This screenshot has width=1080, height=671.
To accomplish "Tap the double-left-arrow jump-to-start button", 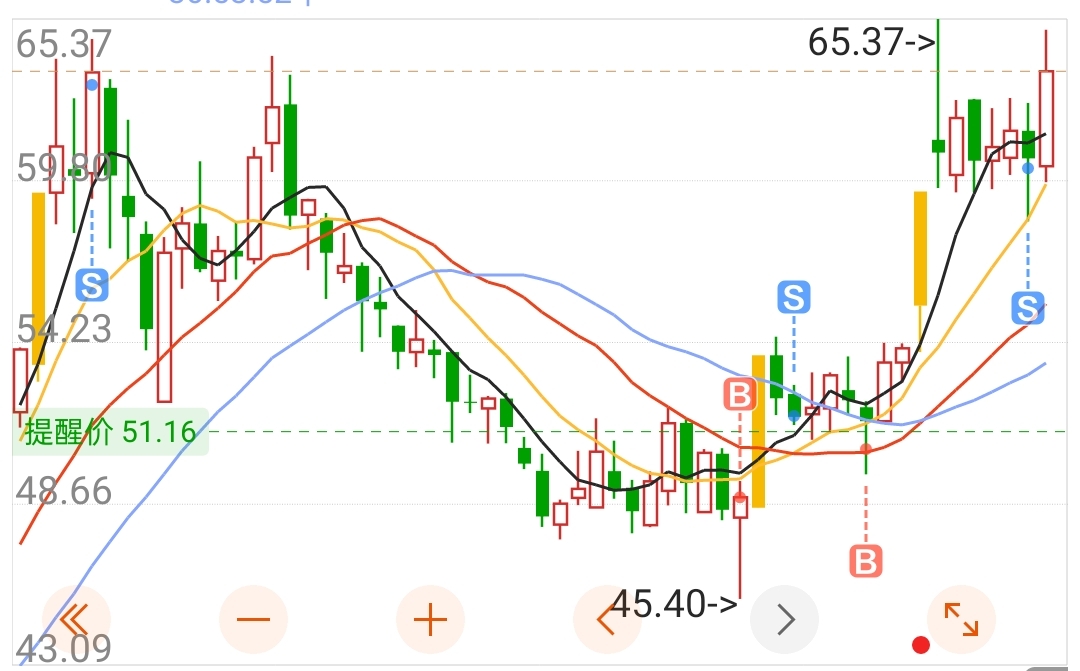I will click(76, 619).
